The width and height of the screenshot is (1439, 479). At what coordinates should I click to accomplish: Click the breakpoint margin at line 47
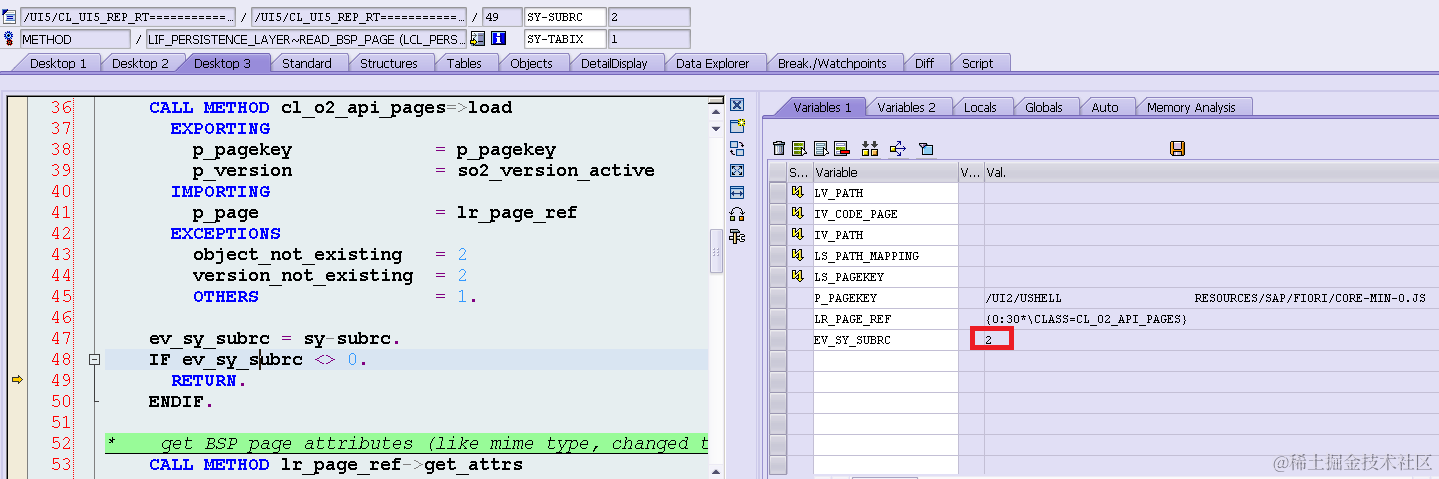16,338
